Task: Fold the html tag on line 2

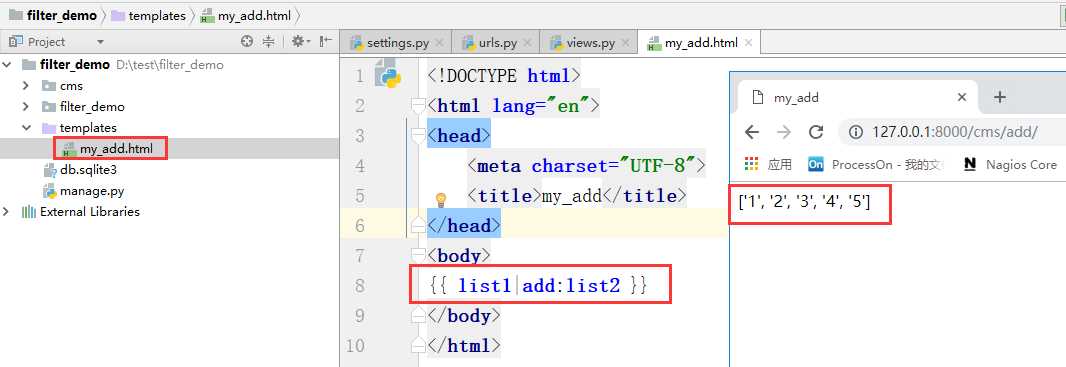Action: point(418,105)
